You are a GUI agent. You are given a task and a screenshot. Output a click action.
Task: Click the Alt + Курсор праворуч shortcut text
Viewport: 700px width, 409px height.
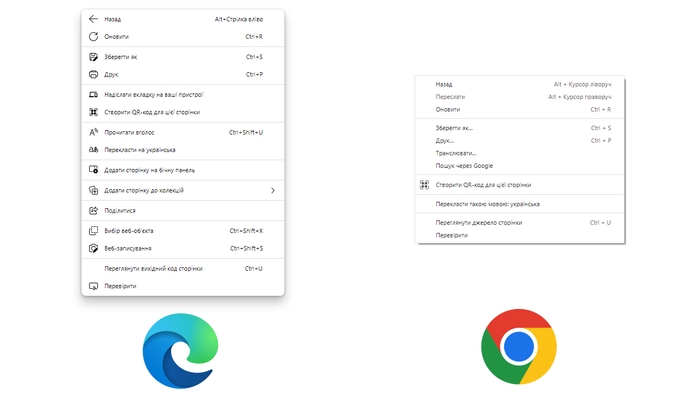pos(580,97)
